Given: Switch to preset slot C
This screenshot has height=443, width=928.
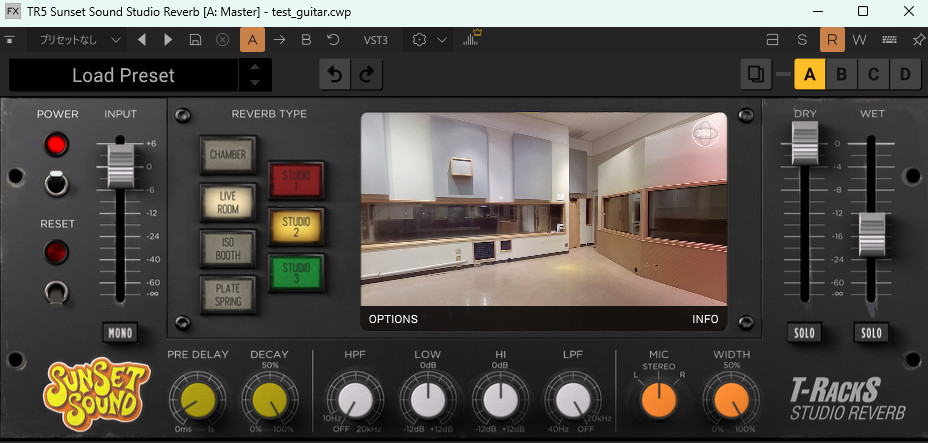Looking at the screenshot, I should click(x=874, y=75).
